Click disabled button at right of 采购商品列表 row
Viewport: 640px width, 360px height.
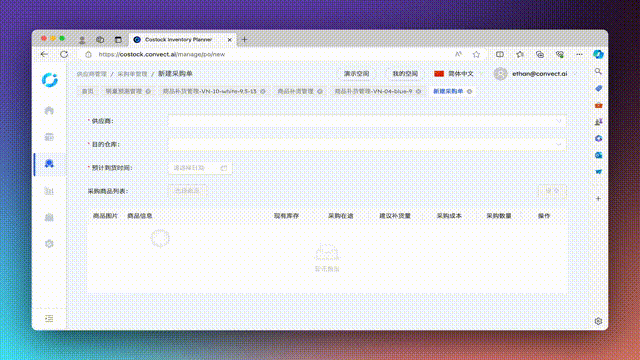pyautogui.click(x=552, y=191)
